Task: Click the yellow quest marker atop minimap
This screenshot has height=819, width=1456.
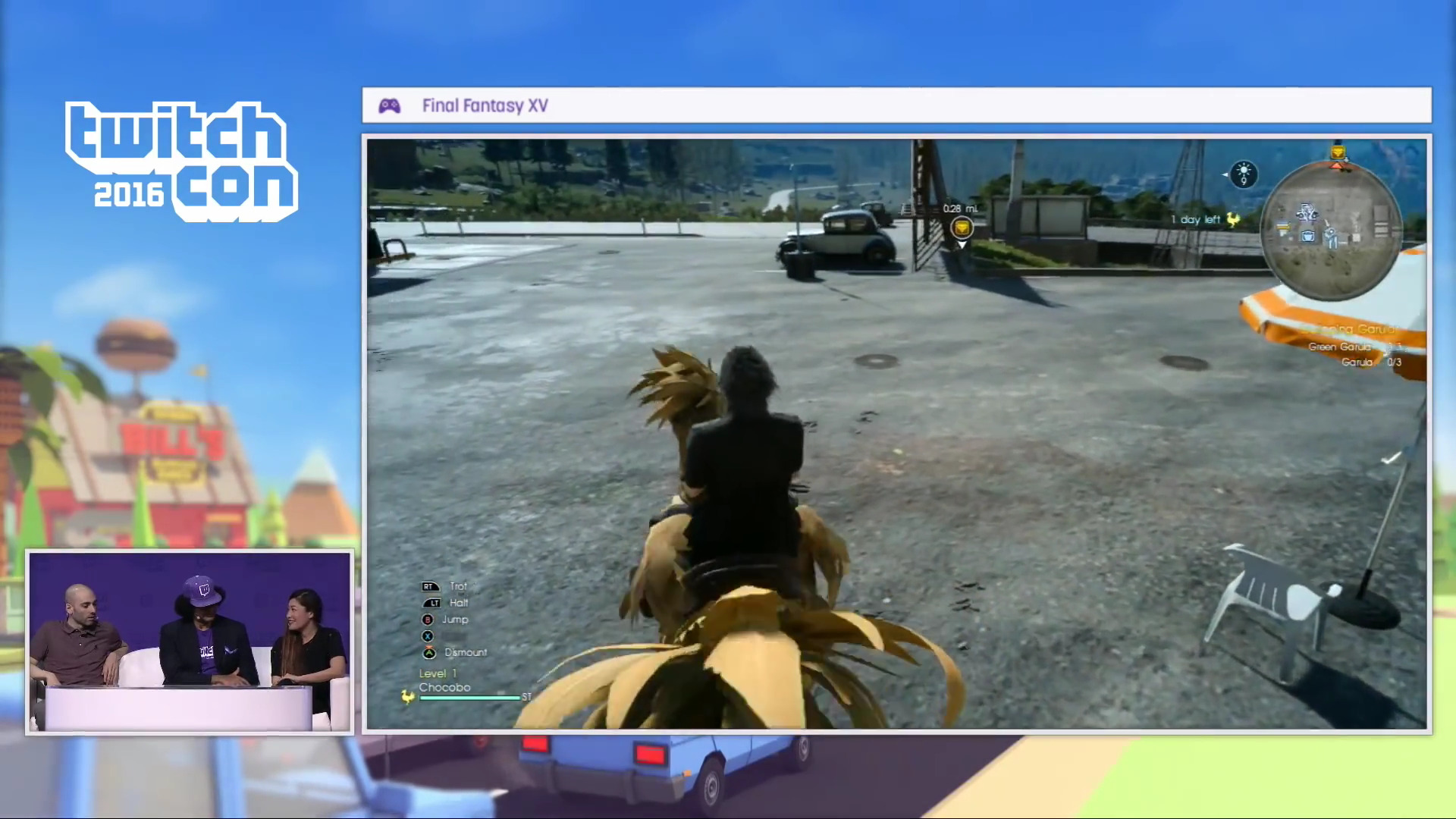Action: (1338, 153)
